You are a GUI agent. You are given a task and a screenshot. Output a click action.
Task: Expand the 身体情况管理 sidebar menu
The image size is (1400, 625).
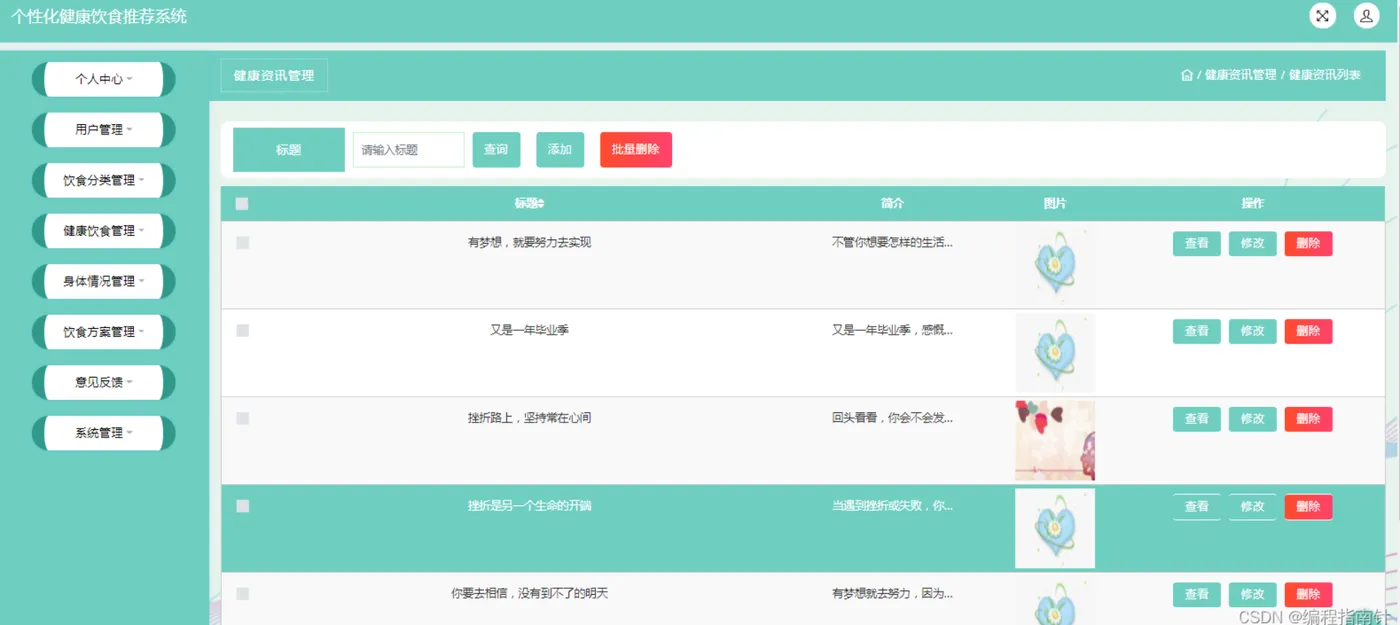click(x=104, y=282)
